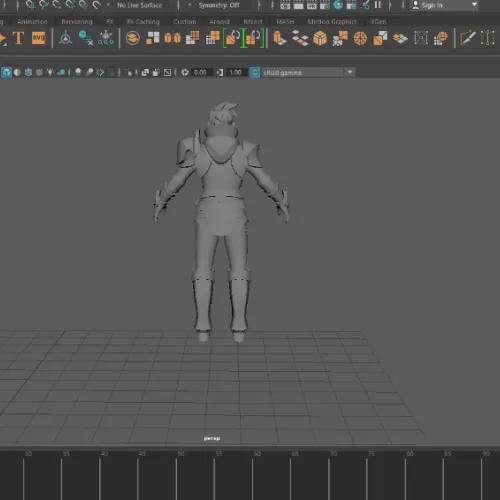Click the gamma value field showing 1.00

tap(236, 72)
